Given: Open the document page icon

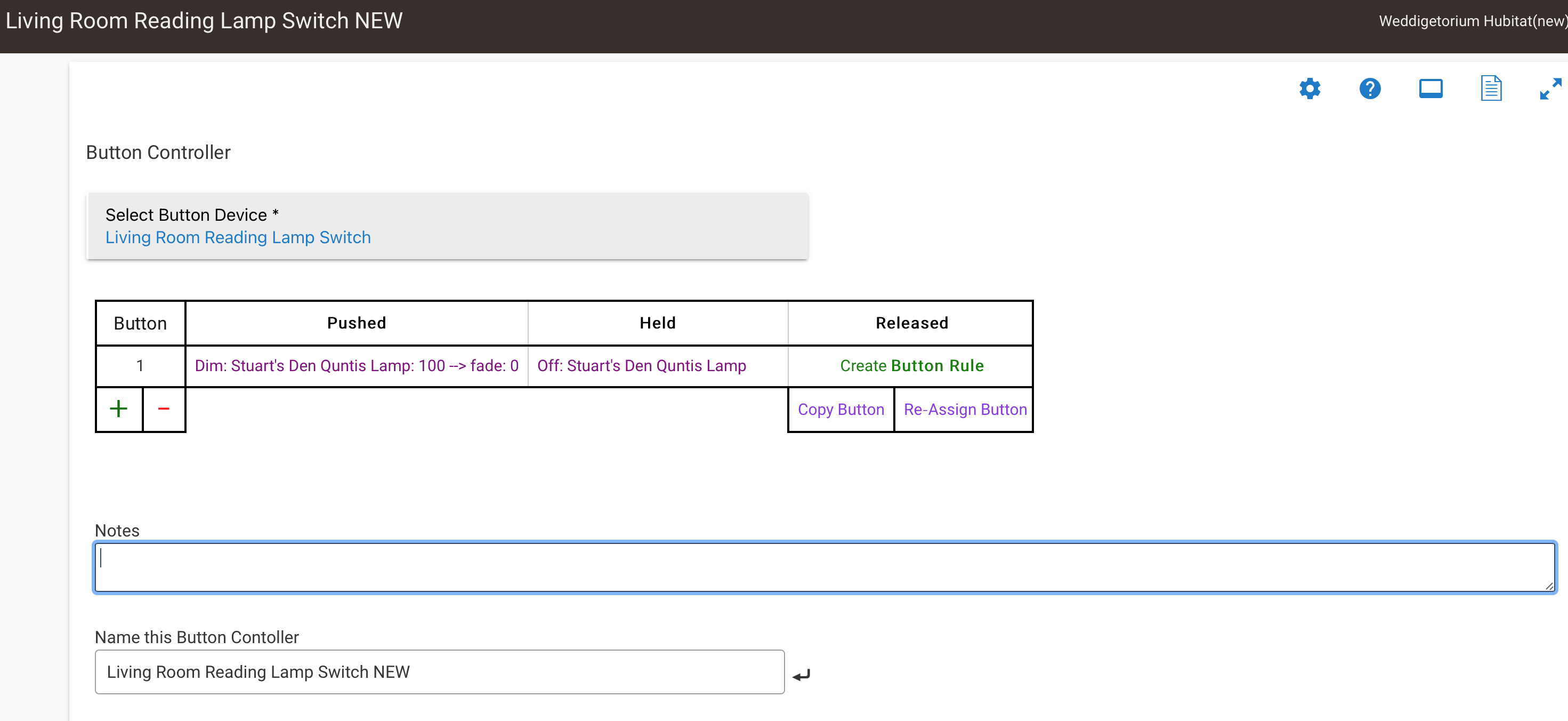Looking at the screenshot, I should (x=1491, y=89).
